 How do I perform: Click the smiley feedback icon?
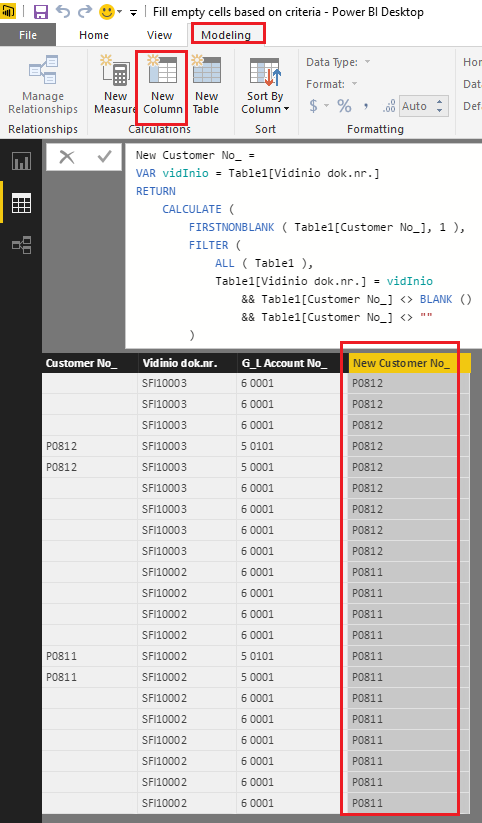(x=107, y=12)
